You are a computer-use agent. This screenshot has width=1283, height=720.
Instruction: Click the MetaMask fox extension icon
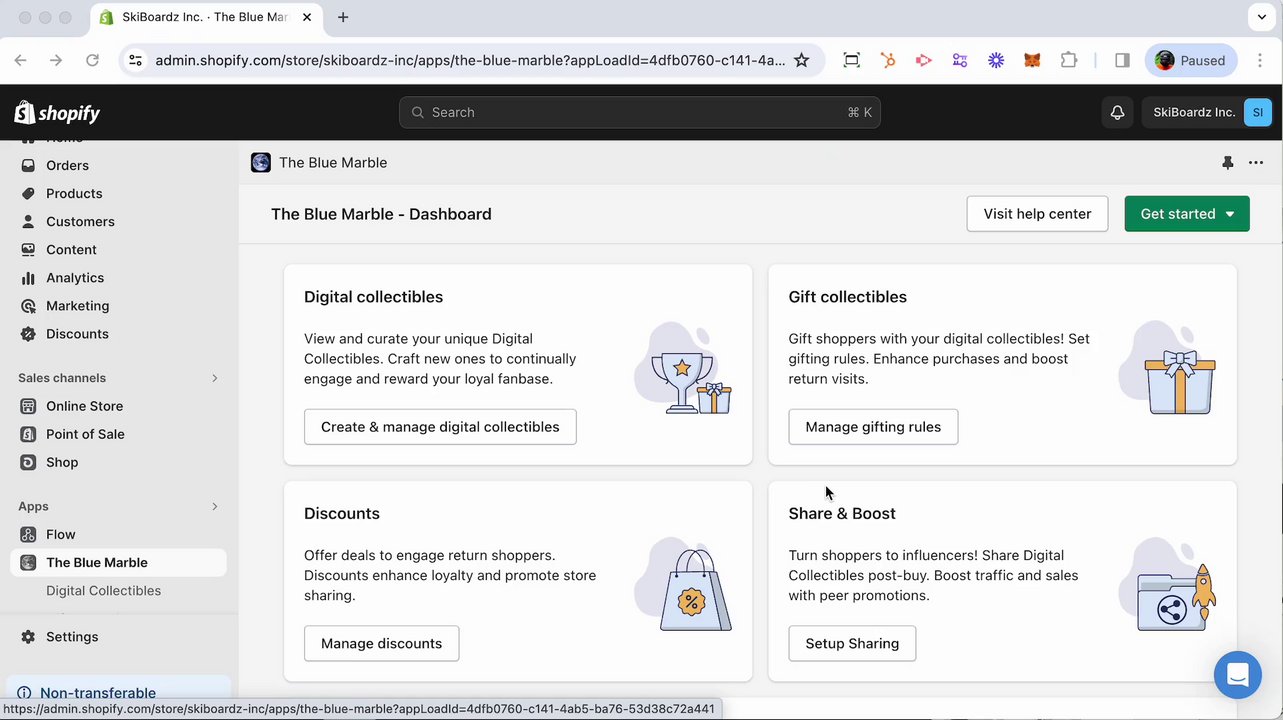1032,60
